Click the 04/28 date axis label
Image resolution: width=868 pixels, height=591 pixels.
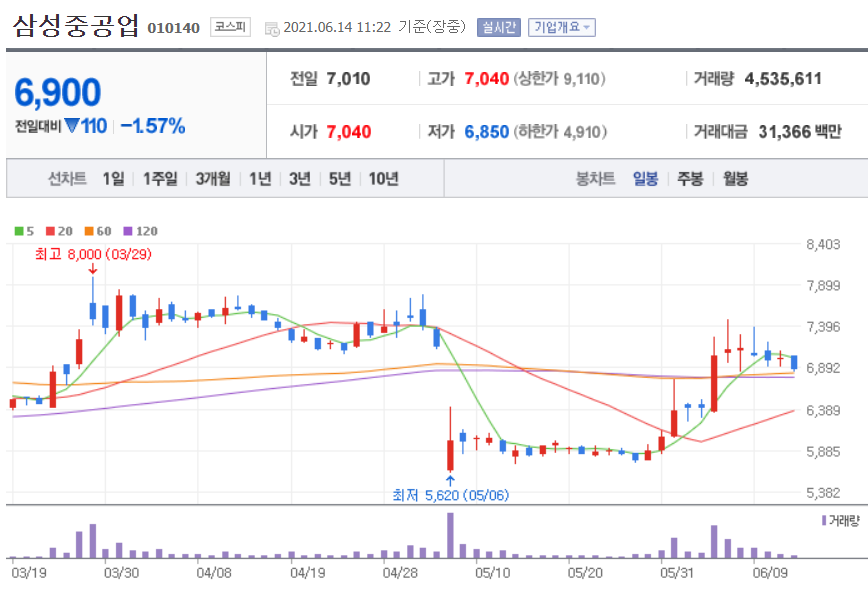400,573
